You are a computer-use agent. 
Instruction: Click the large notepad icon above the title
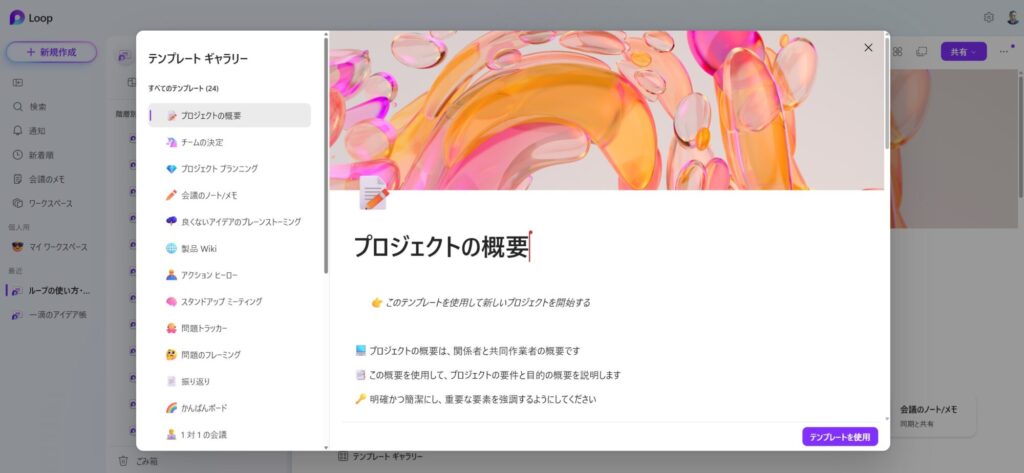[372, 193]
